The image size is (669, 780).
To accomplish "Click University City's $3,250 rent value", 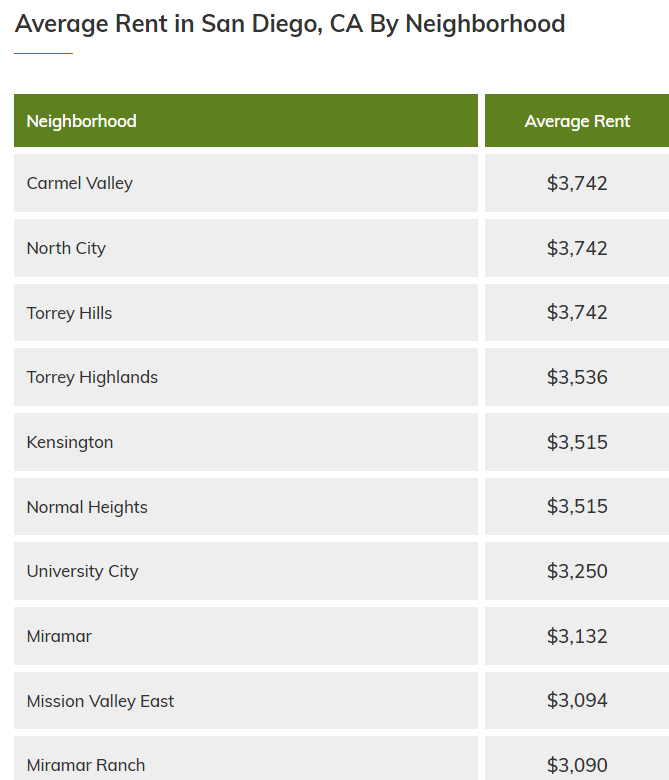I will click(577, 571).
